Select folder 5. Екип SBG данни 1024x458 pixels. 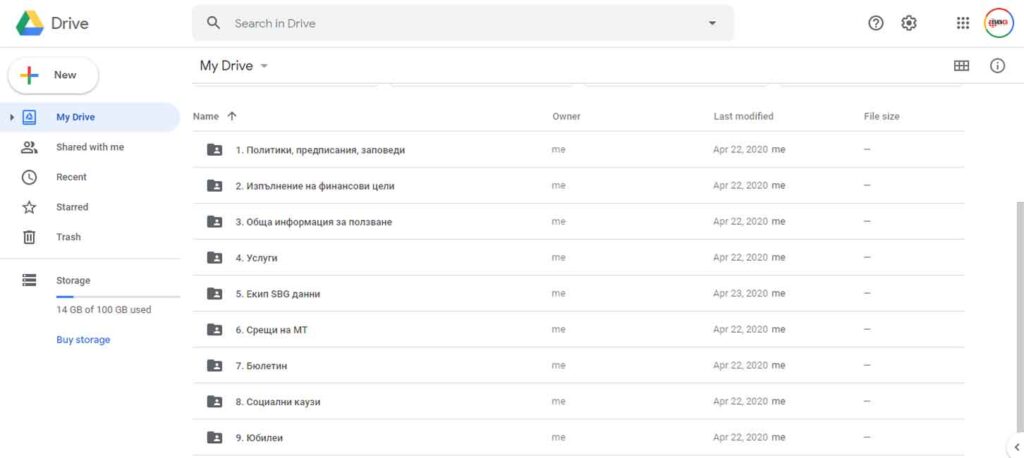578,293
